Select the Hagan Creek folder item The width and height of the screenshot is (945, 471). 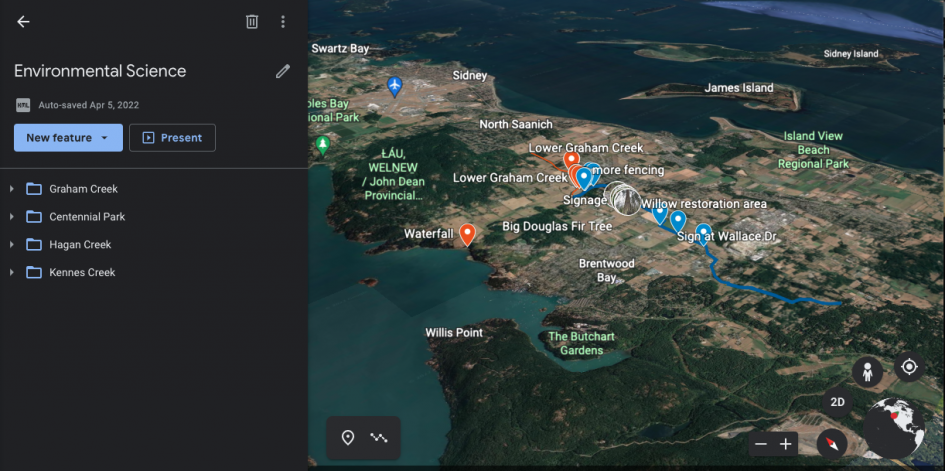pos(80,245)
